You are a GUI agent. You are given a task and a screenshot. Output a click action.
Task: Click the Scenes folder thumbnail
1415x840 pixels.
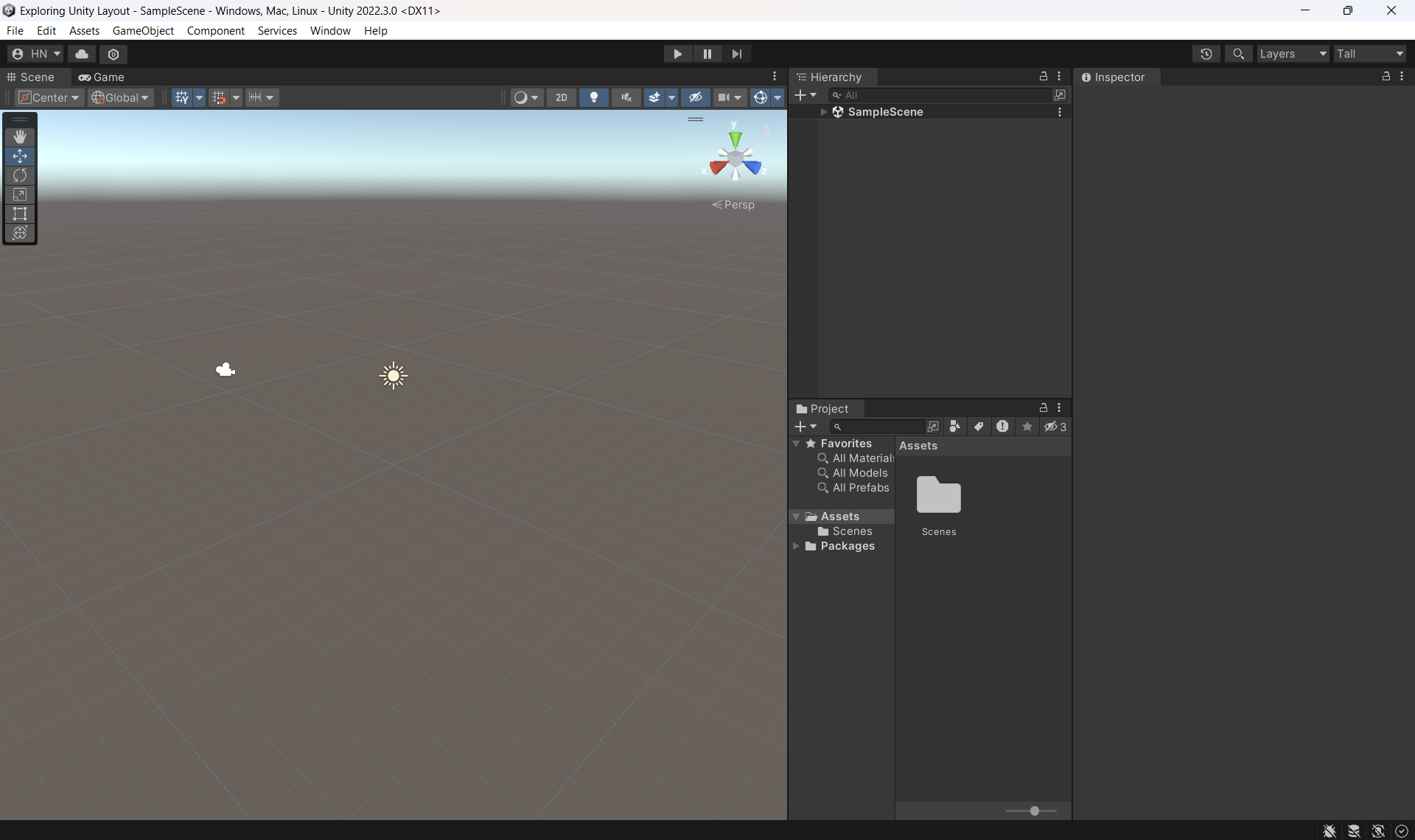click(938, 495)
